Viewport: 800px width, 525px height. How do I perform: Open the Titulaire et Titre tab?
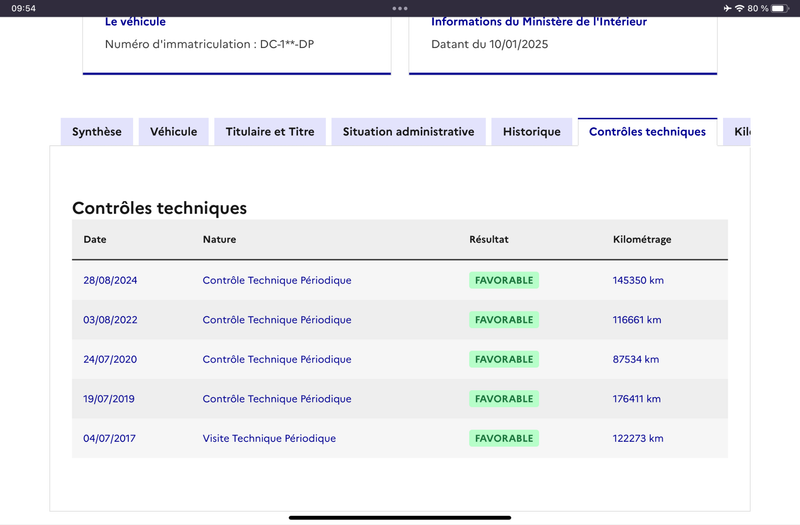point(270,132)
